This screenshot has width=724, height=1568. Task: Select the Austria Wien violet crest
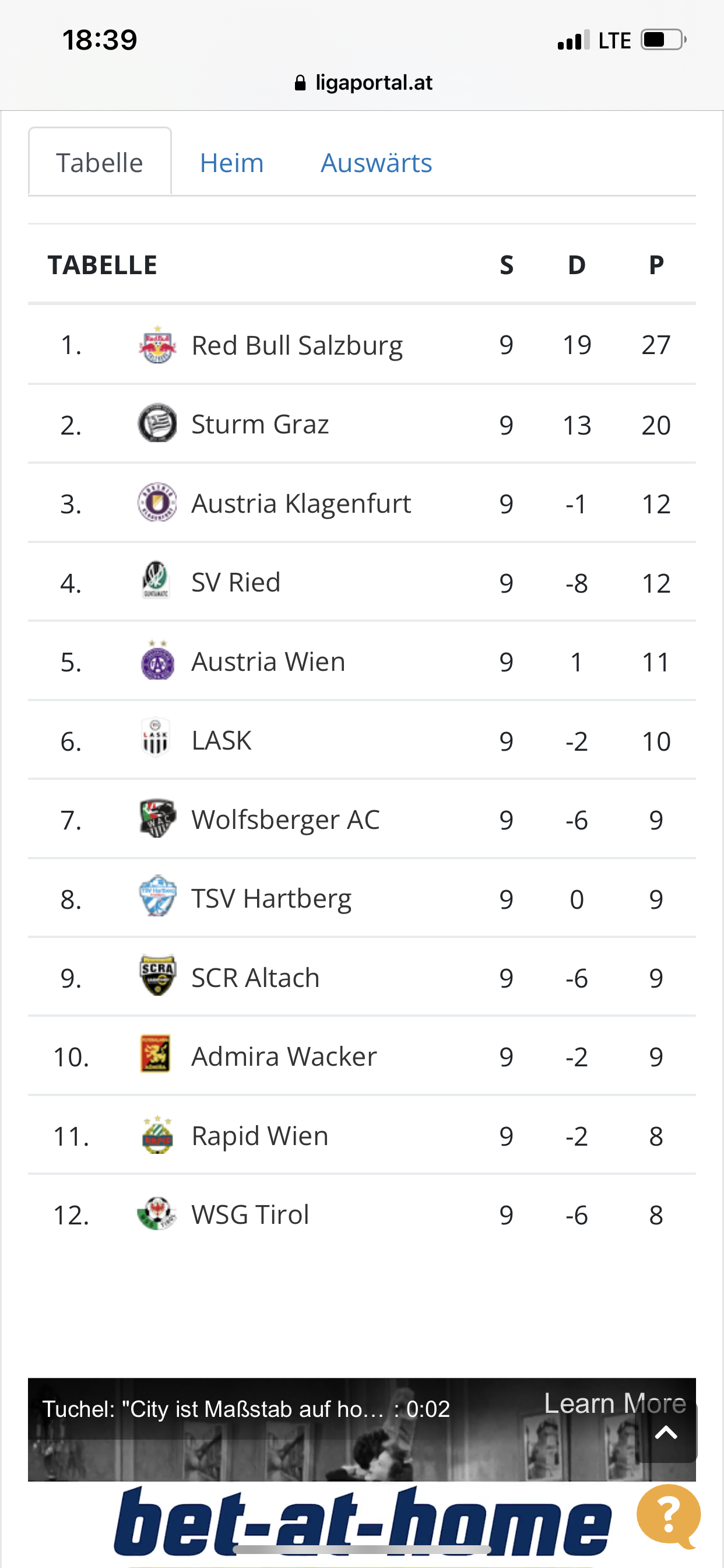(157, 660)
